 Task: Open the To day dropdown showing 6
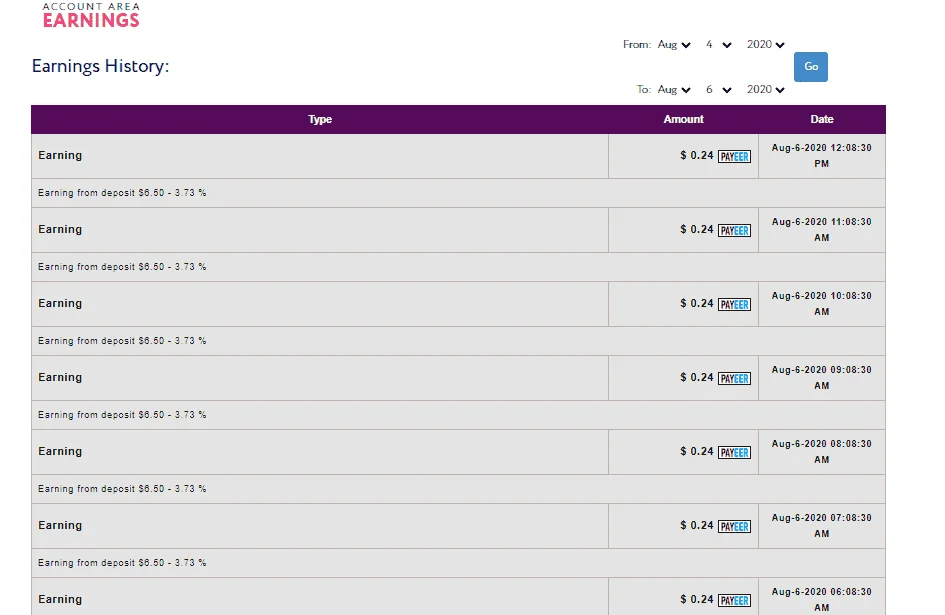coord(718,90)
